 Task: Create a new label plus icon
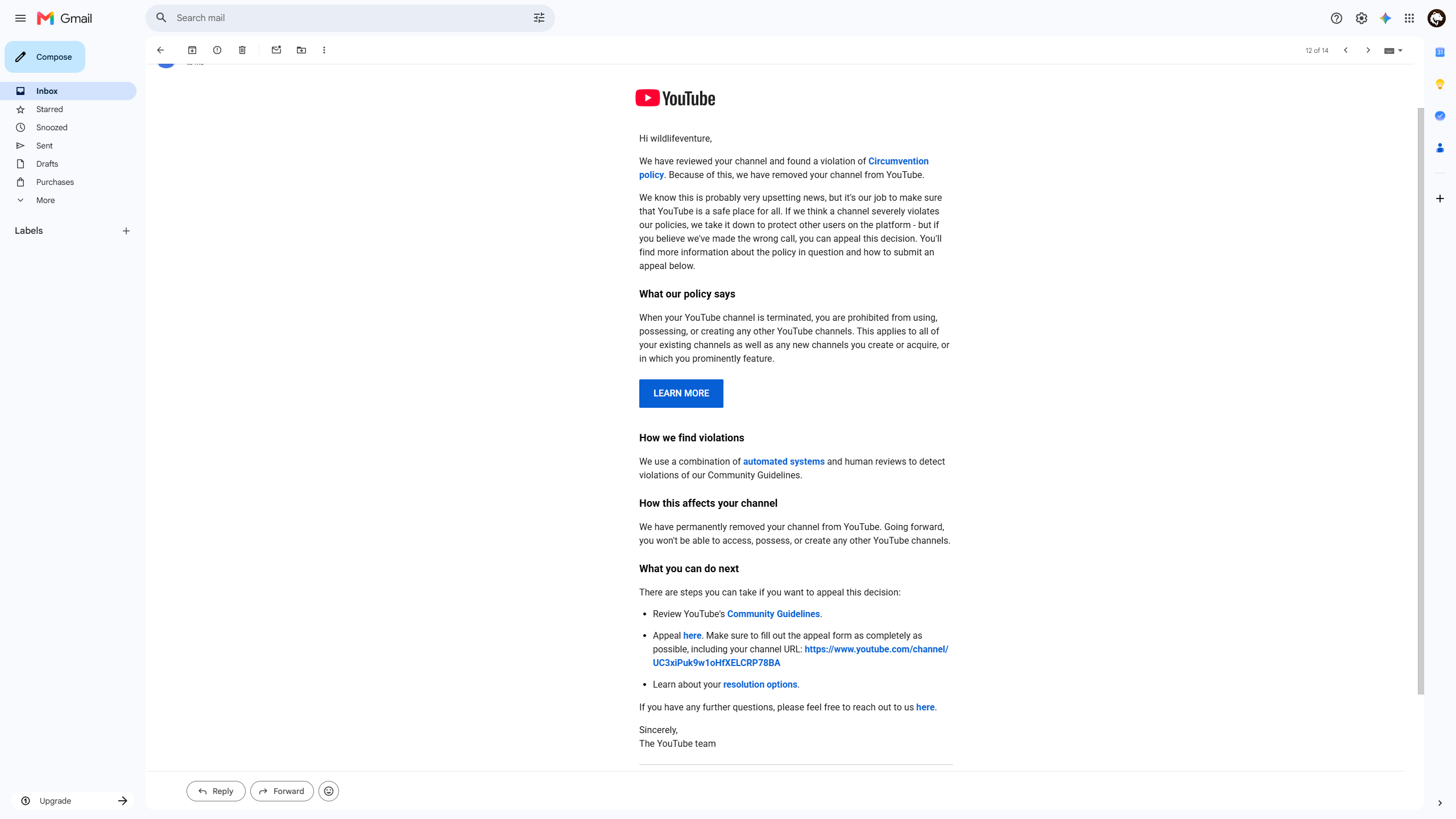(x=126, y=231)
